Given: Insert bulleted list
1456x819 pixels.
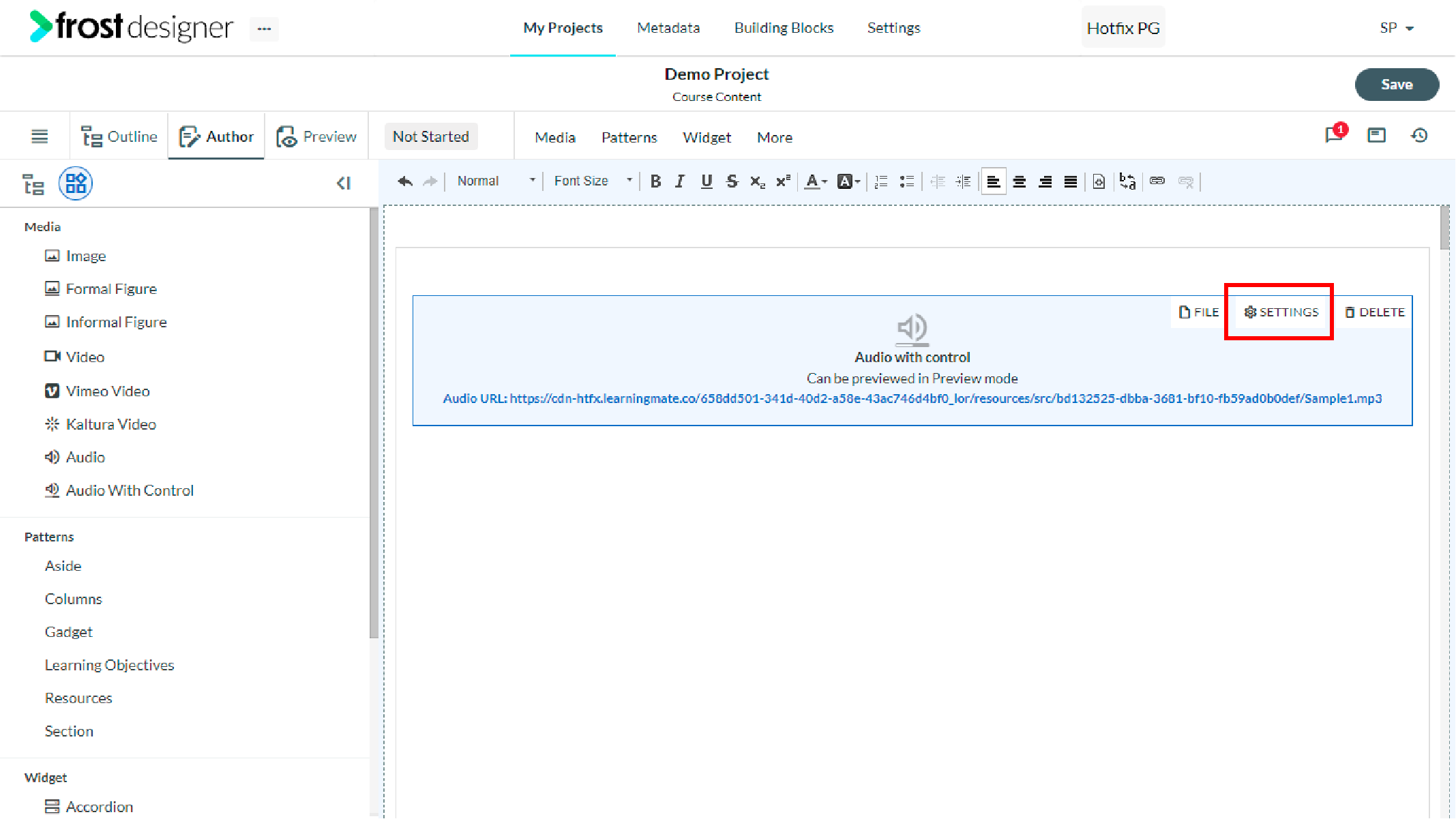Looking at the screenshot, I should pos(906,181).
